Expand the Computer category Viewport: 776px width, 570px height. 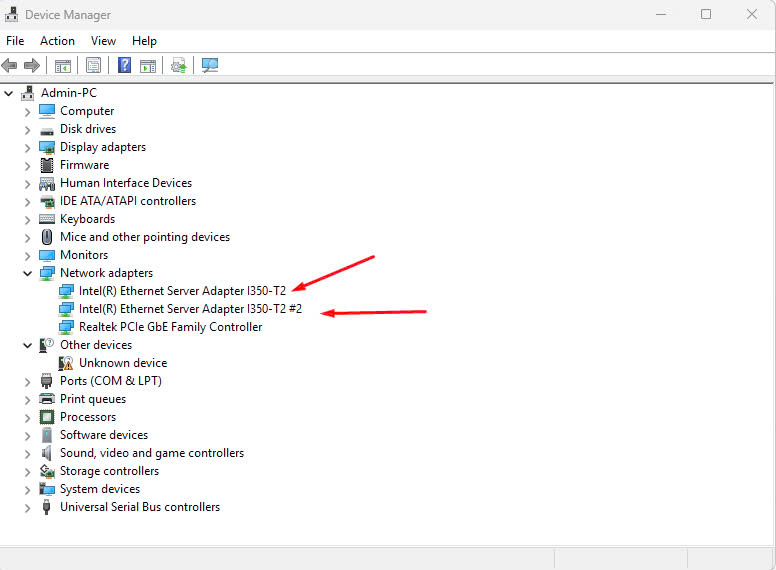click(x=28, y=112)
